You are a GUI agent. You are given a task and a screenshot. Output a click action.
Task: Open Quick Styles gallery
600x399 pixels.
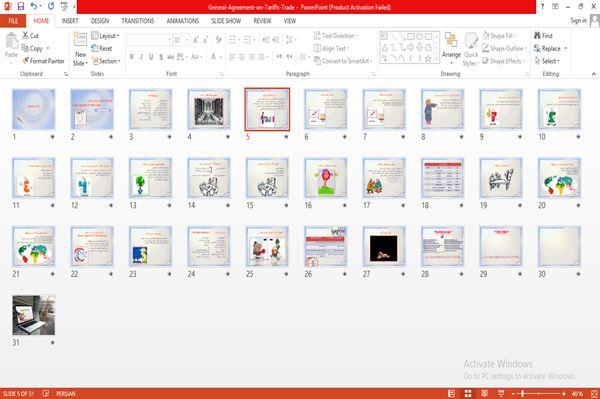point(471,50)
